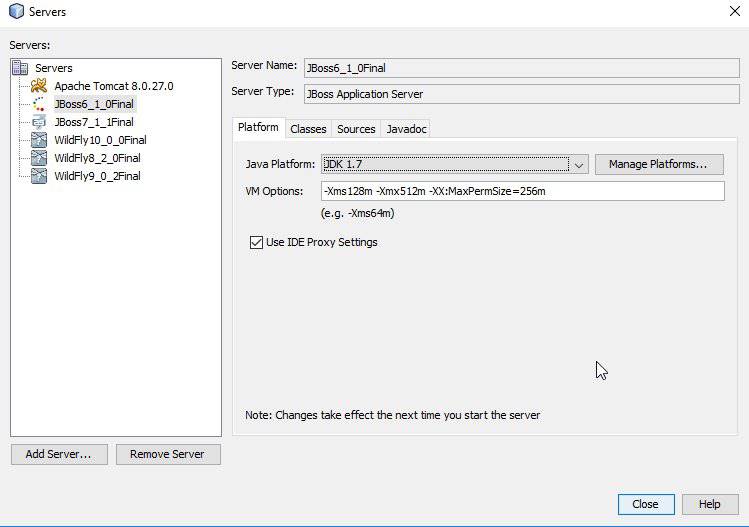Click the Close button
The height and width of the screenshot is (527, 749).
tap(646, 505)
